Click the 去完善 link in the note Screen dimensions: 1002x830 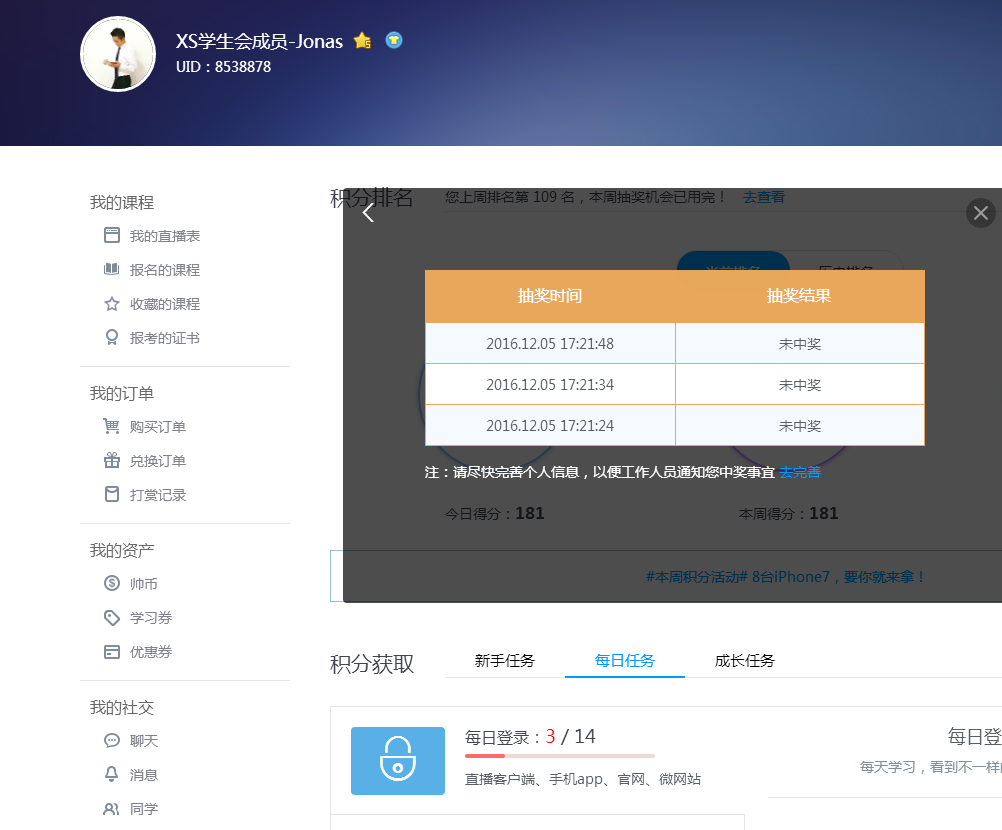(800, 472)
